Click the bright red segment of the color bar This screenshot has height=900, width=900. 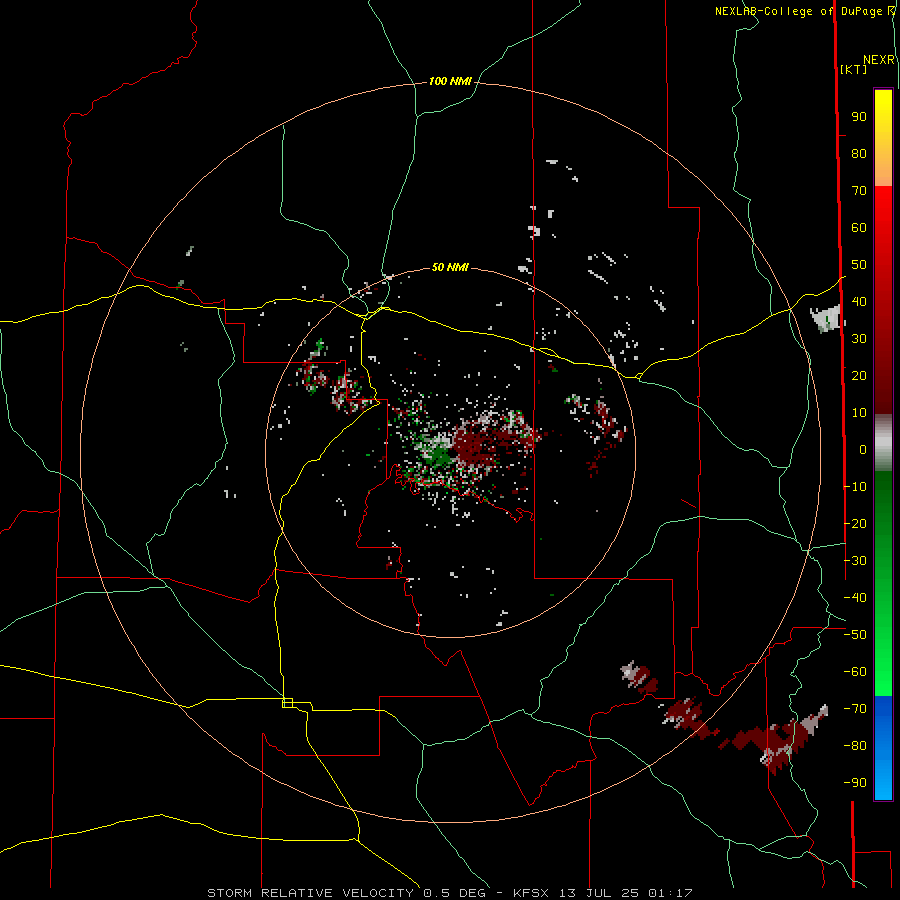[x=883, y=210]
